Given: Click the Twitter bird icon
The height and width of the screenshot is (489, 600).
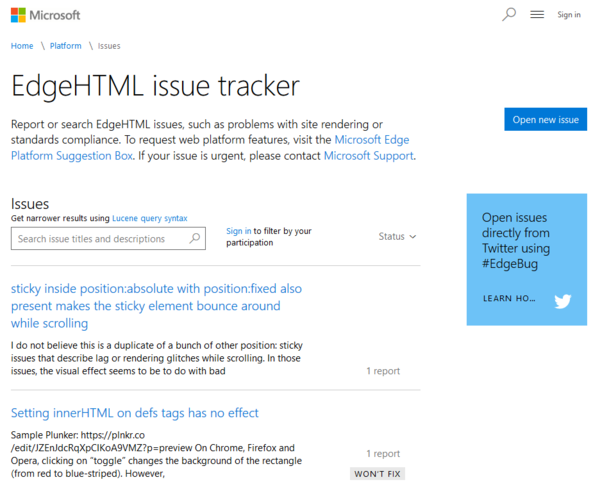Looking at the screenshot, I should (562, 301).
